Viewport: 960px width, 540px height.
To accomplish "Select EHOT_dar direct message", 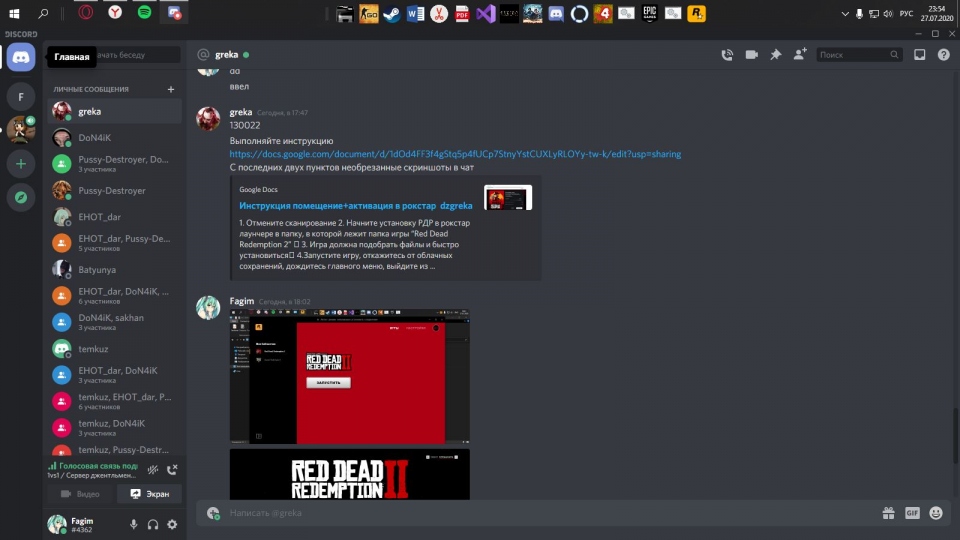I will (115, 217).
